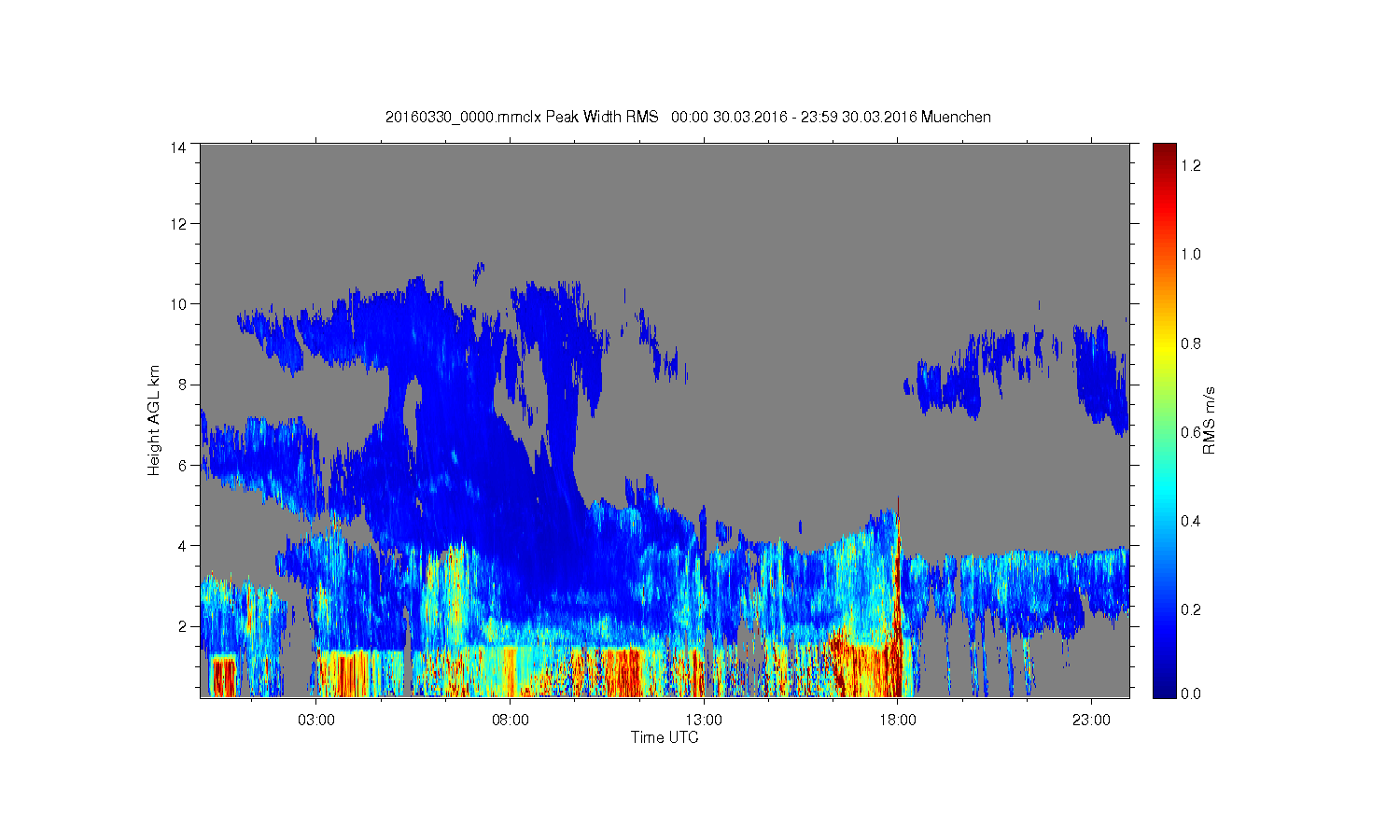
Task: Click the 'Height AGL km' axis label
Action: 154,420
